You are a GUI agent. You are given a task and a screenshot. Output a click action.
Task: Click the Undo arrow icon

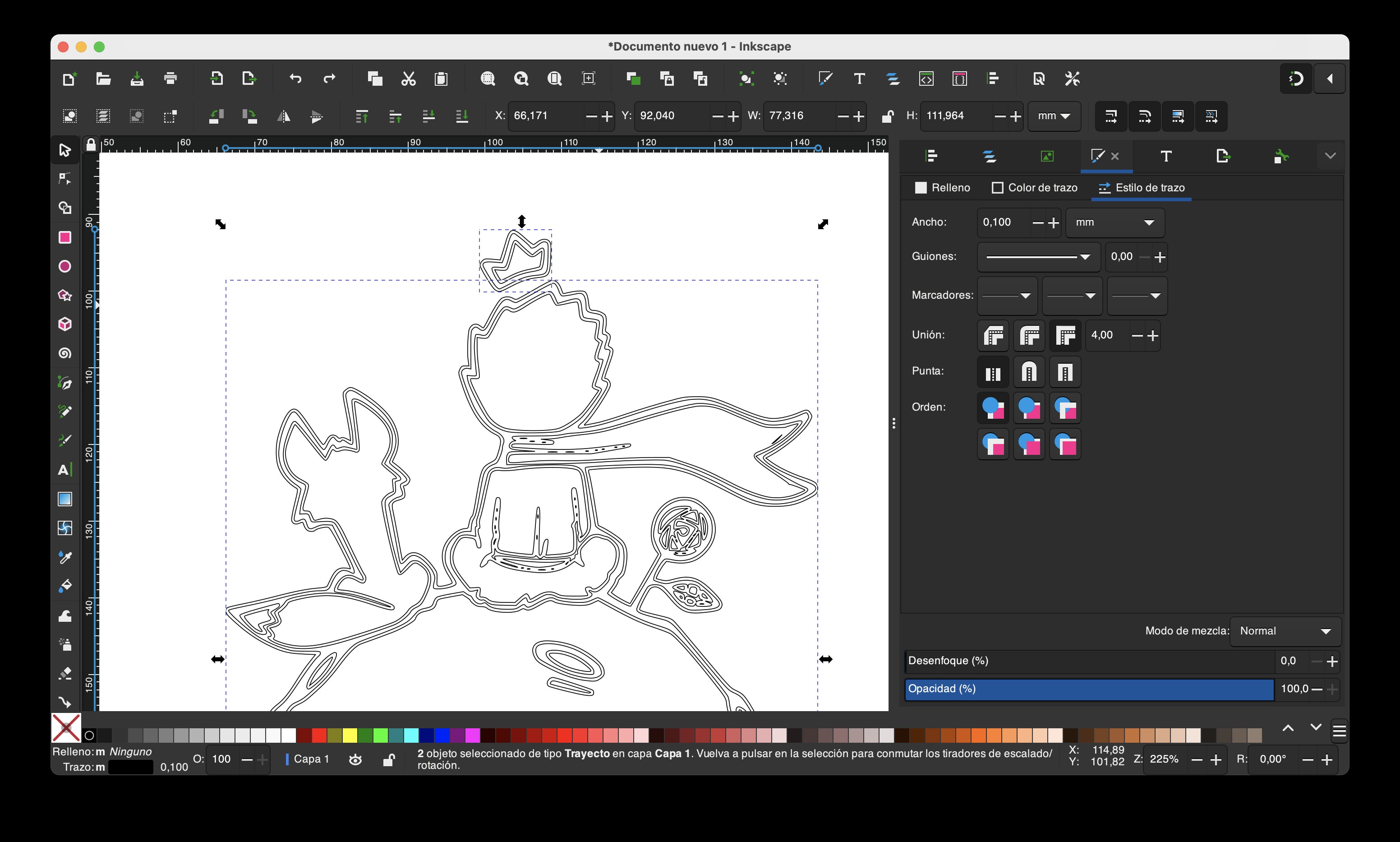[295, 79]
